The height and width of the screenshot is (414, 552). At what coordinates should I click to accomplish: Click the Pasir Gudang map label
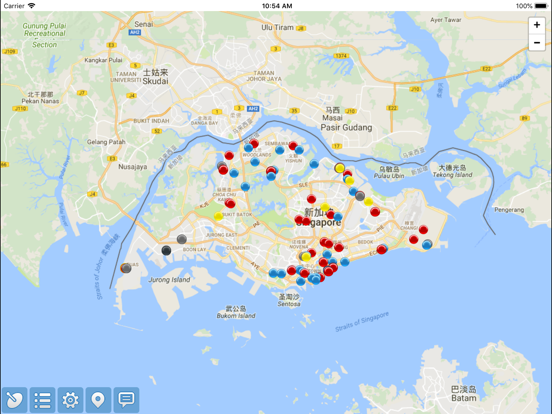[x=346, y=127]
